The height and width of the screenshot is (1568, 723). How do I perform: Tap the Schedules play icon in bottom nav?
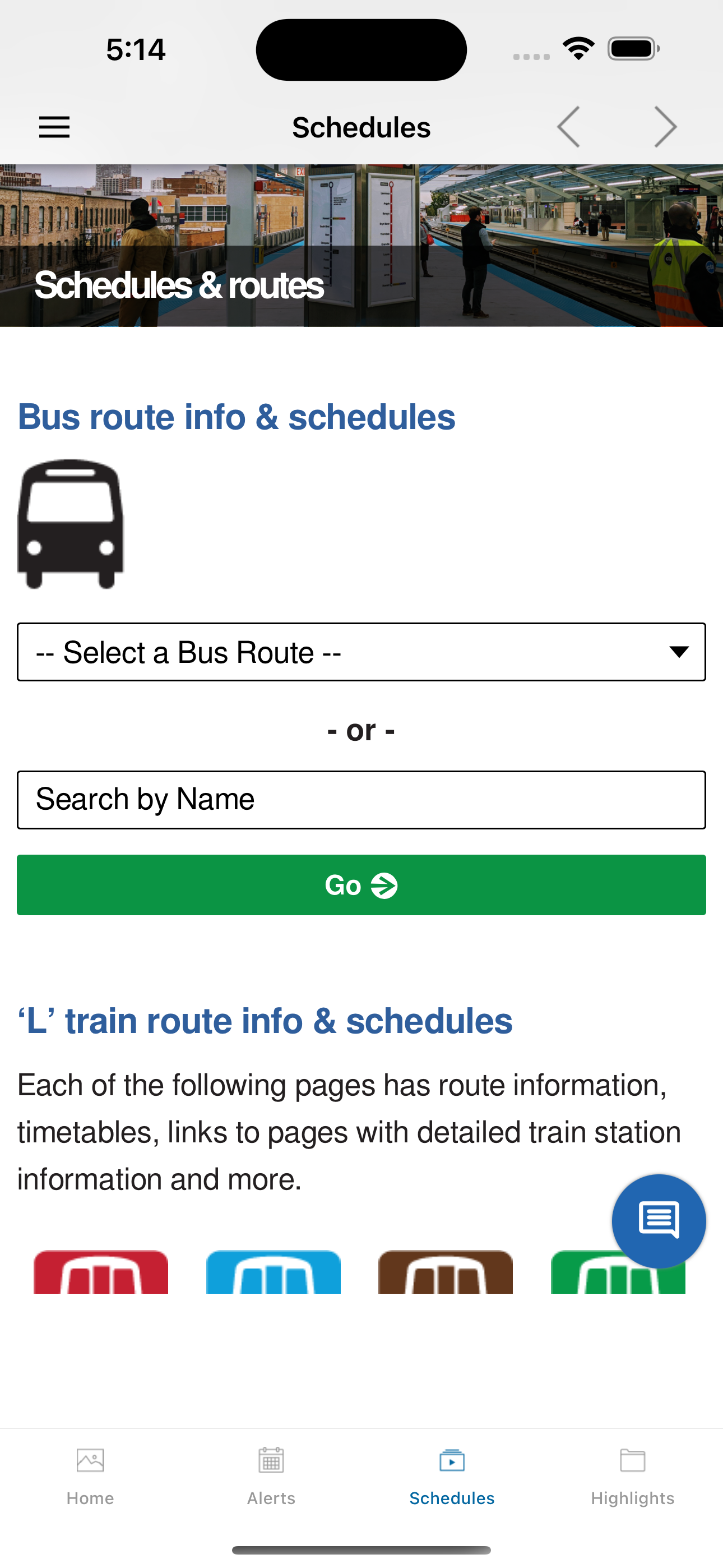point(451,1461)
